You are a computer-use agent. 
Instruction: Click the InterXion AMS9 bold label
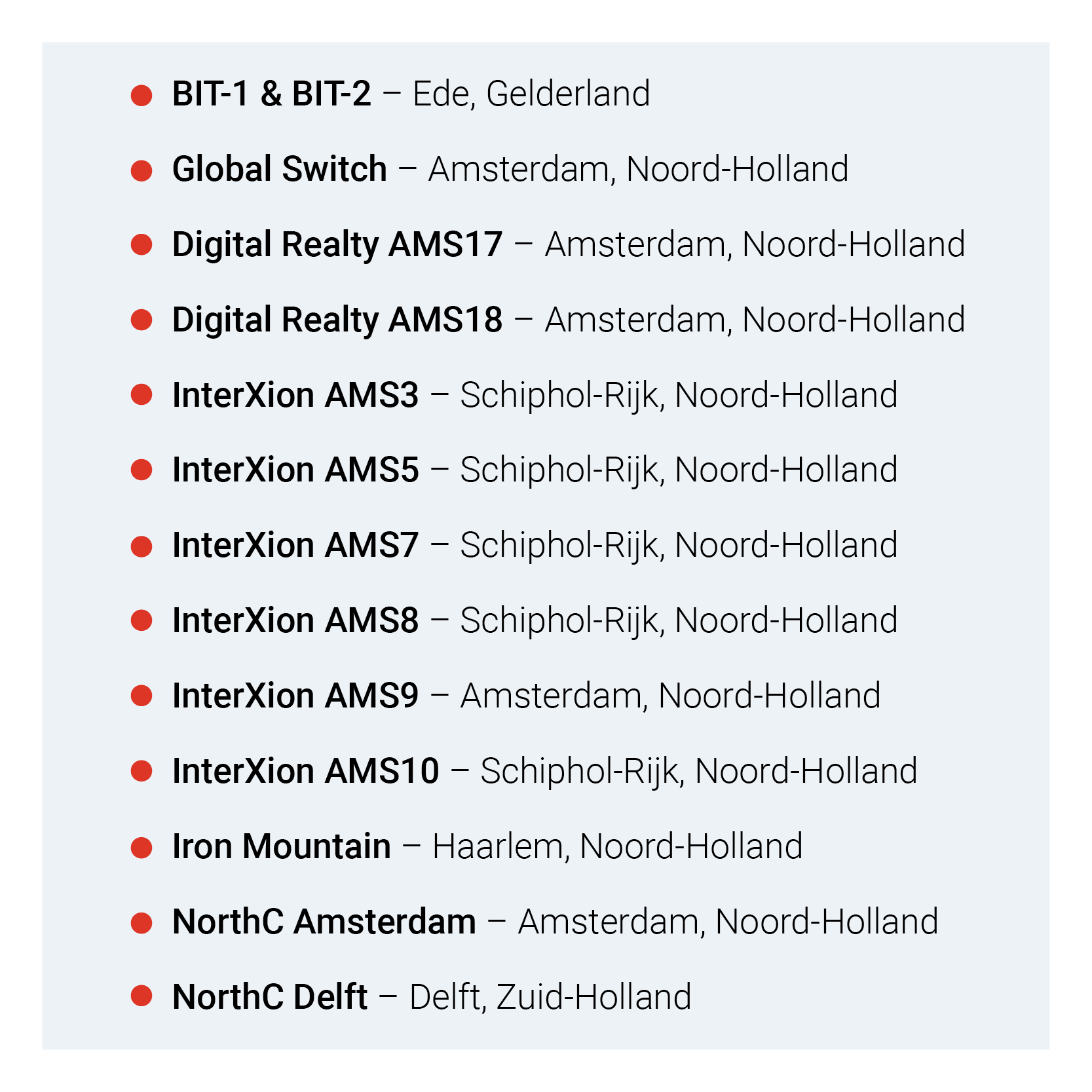pyautogui.click(x=295, y=696)
